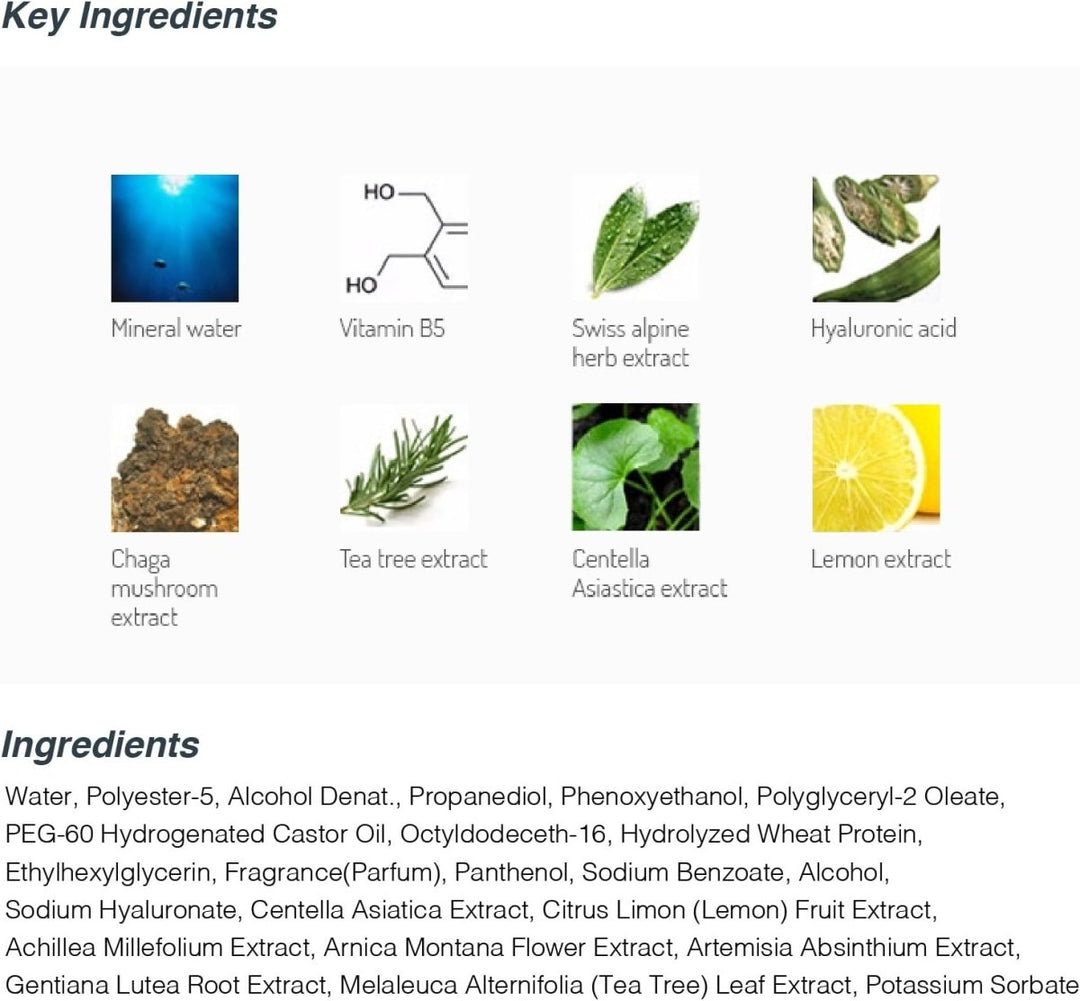Click the Chaga mushroom chunk photo

tap(175, 468)
